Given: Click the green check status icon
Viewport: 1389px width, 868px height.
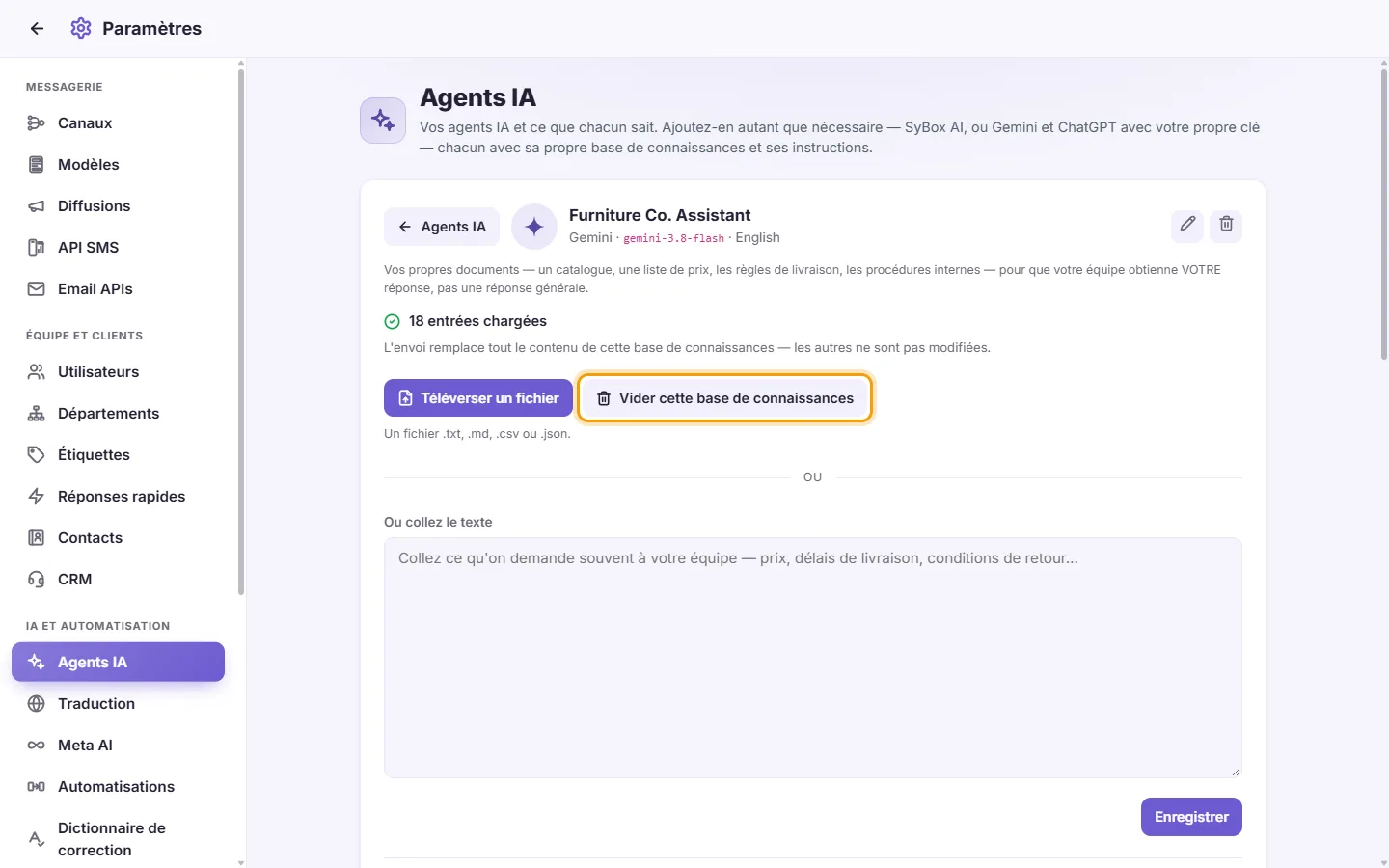Looking at the screenshot, I should (x=392, y=322).
